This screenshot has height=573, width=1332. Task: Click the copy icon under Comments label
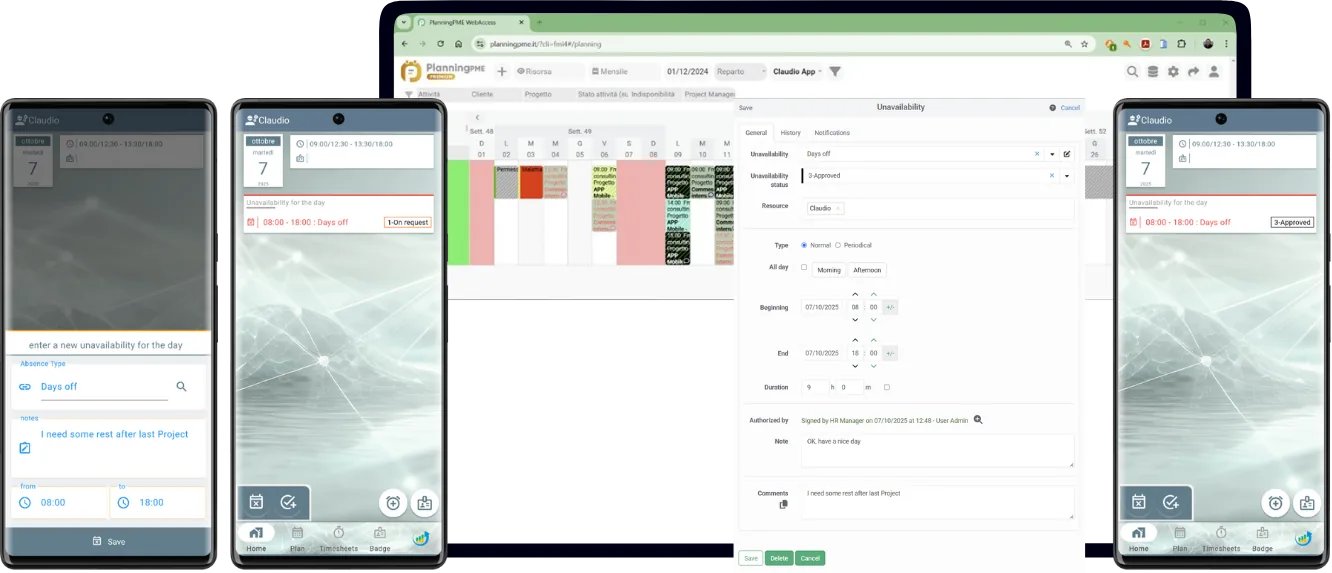coord(783,504)
